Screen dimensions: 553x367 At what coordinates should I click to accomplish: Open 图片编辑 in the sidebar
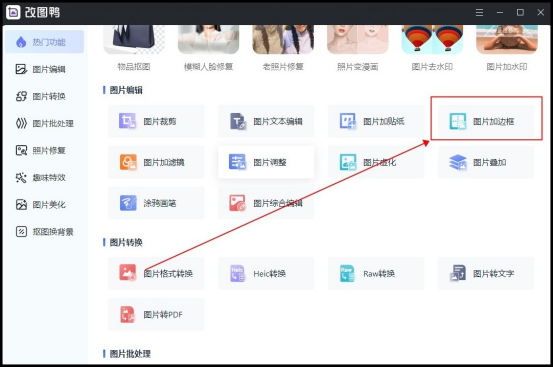coord(44,69)
